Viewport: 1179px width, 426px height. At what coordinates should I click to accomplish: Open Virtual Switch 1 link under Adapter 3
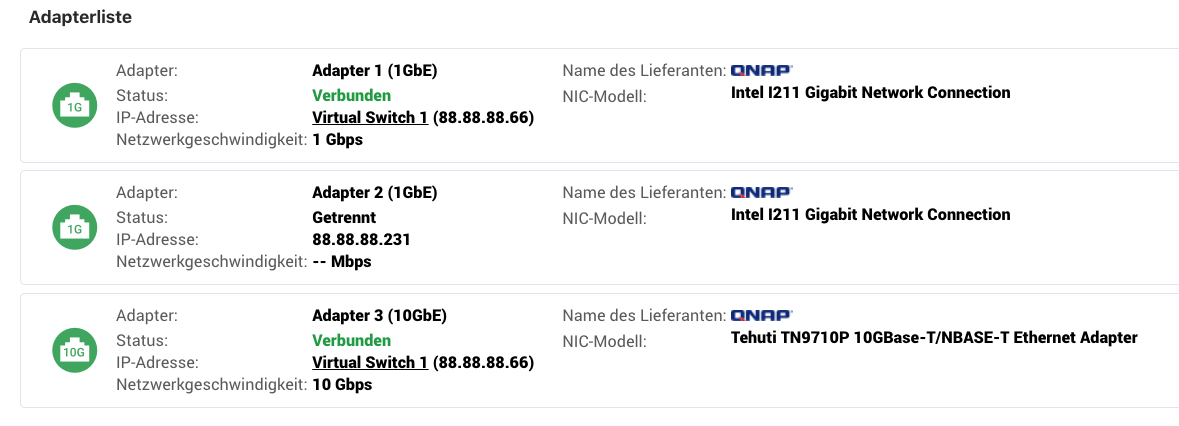(370, 363)
